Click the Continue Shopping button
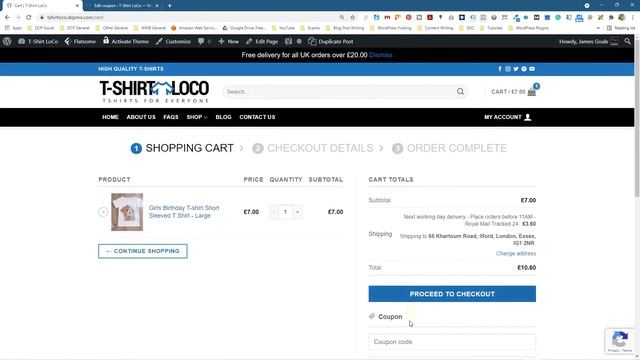The image size is (640, 360). pos(143,251)
